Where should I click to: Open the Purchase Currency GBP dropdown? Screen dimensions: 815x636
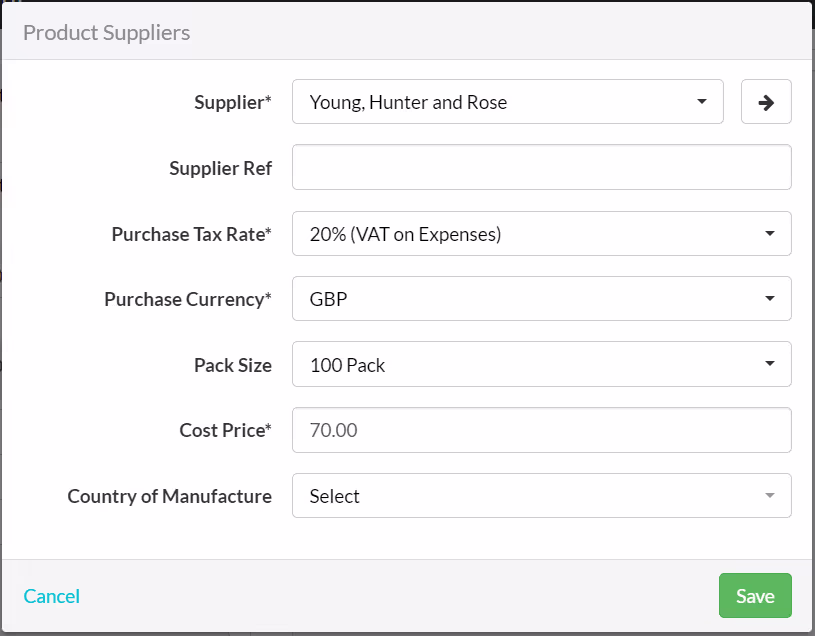click(542, 299)
